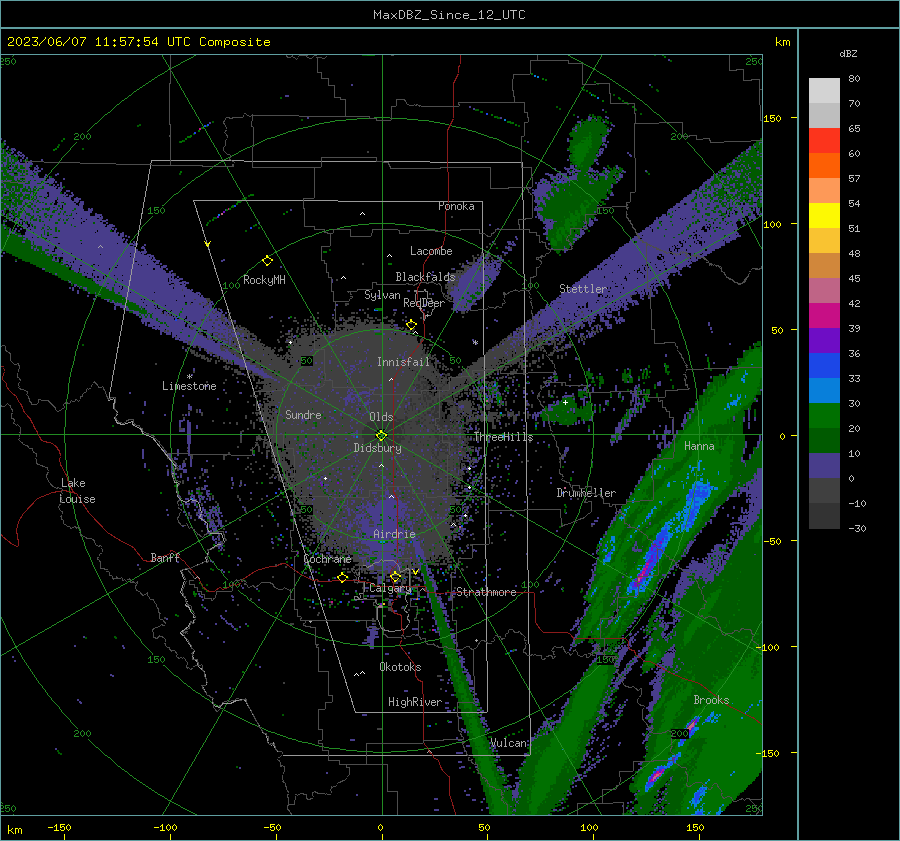Screen dimensions: 900x841
Task: Click the km unit label at the top right of the map
Action: 782,42
